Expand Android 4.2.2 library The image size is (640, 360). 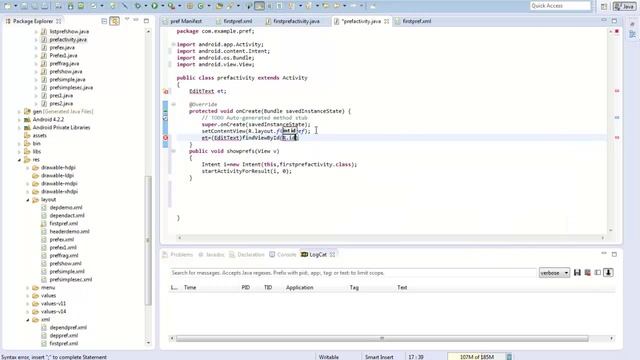19,120
